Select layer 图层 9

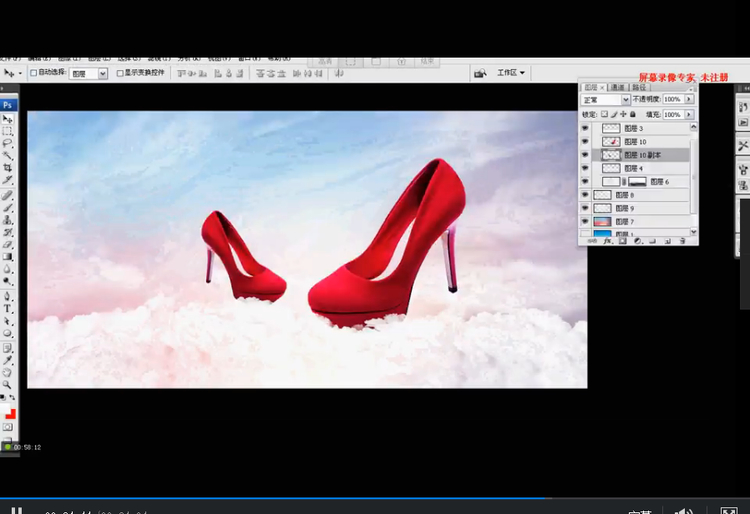(640, 208)
